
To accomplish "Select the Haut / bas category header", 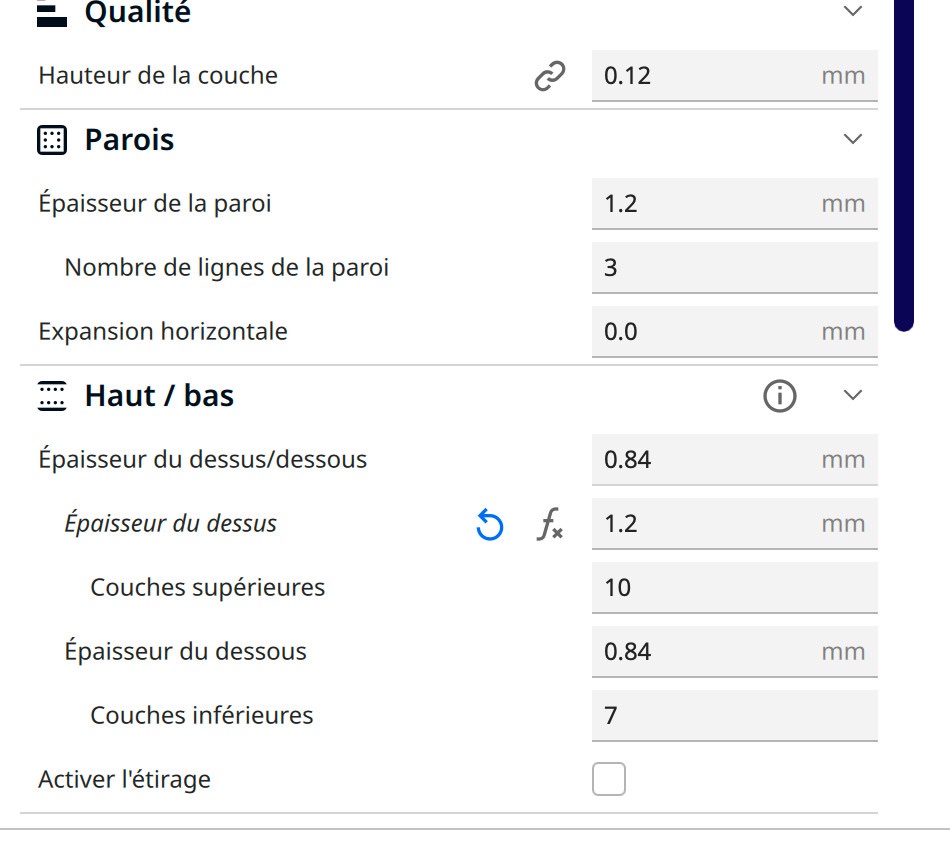I will (159, 396).
